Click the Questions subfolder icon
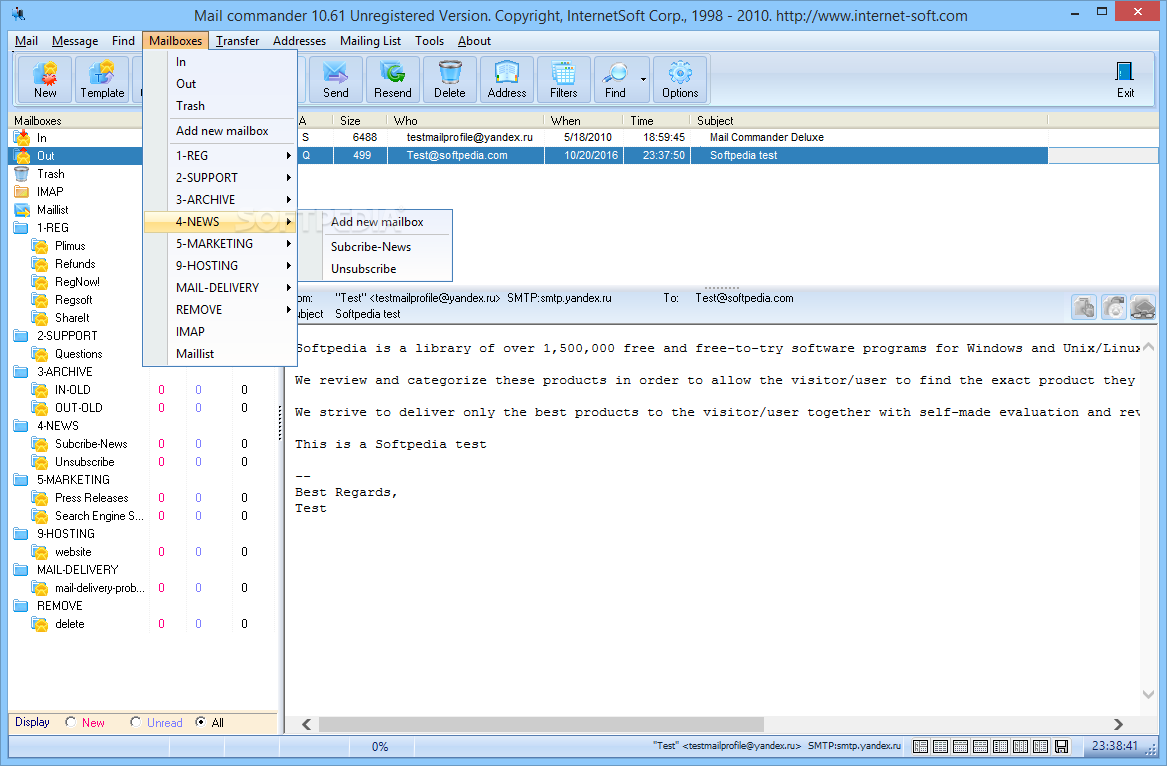This screenshot has height=766, width=1167. point(39,354)
